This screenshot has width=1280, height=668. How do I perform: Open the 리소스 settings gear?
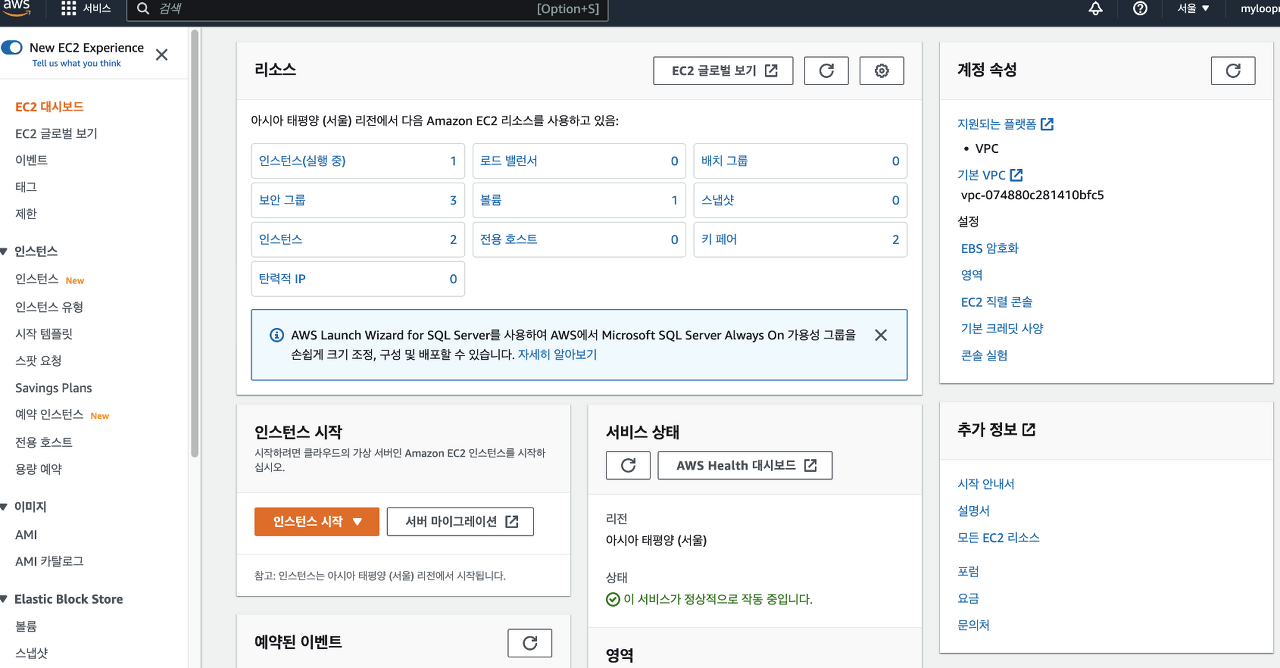(881, 71)
